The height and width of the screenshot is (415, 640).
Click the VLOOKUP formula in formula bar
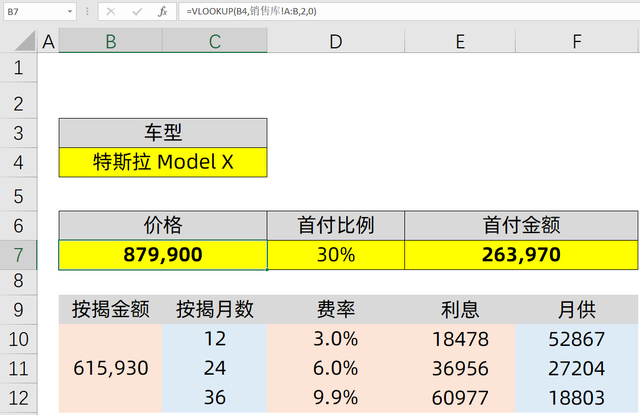click(x=251, y=11)
